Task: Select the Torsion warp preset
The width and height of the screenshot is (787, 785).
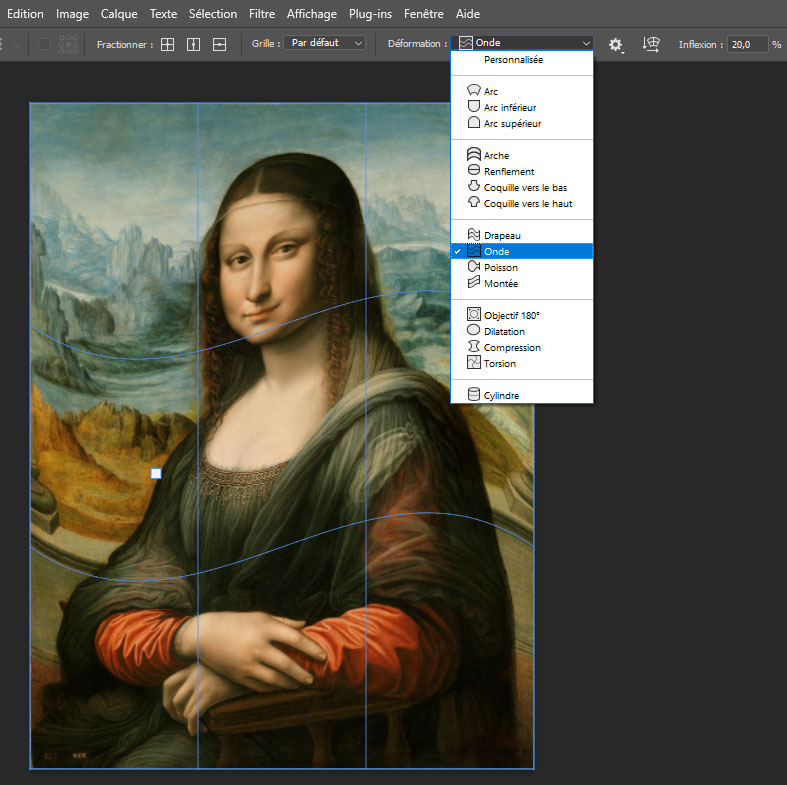Action: click(522, 363)
